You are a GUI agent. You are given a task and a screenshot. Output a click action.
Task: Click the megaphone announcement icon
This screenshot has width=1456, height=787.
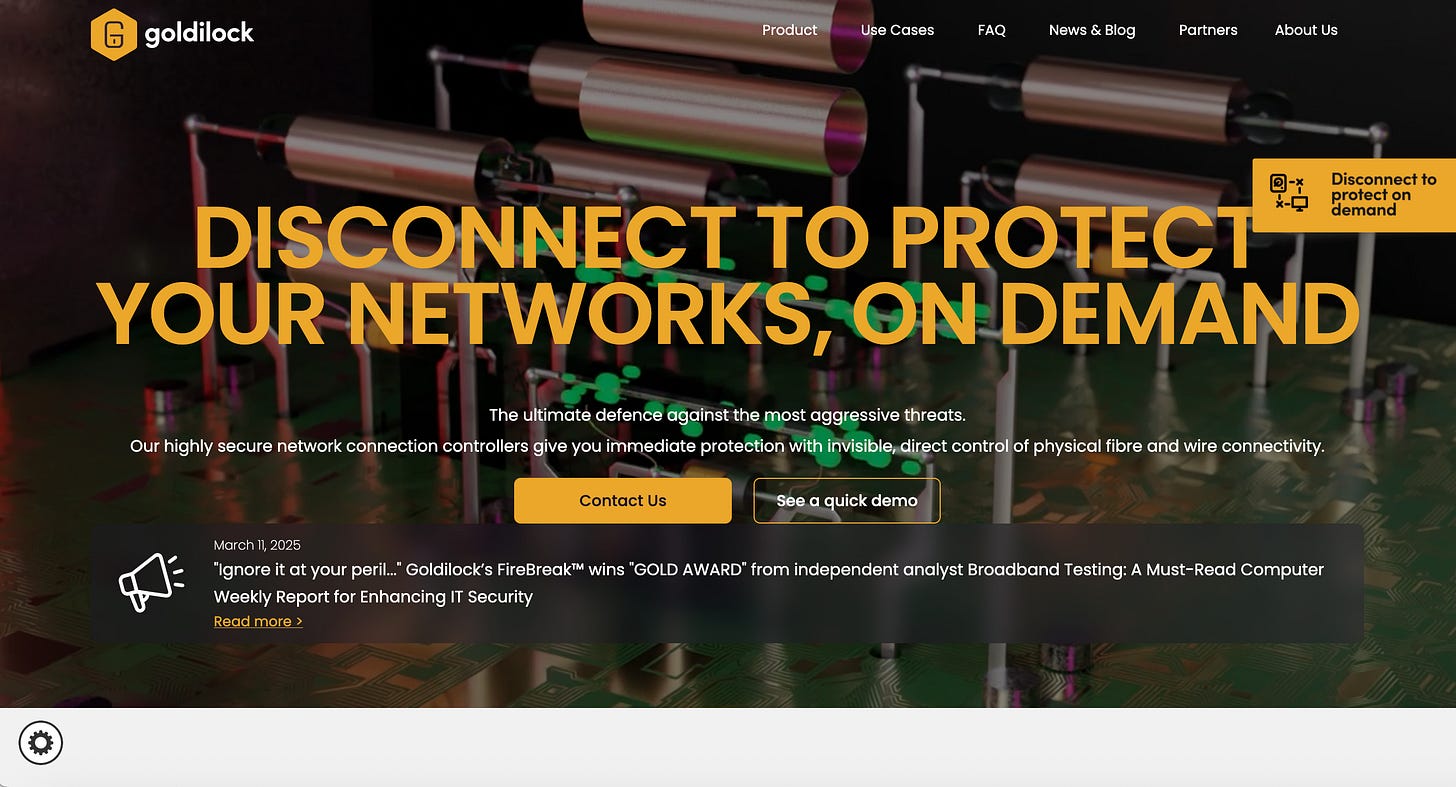[151, 583]
